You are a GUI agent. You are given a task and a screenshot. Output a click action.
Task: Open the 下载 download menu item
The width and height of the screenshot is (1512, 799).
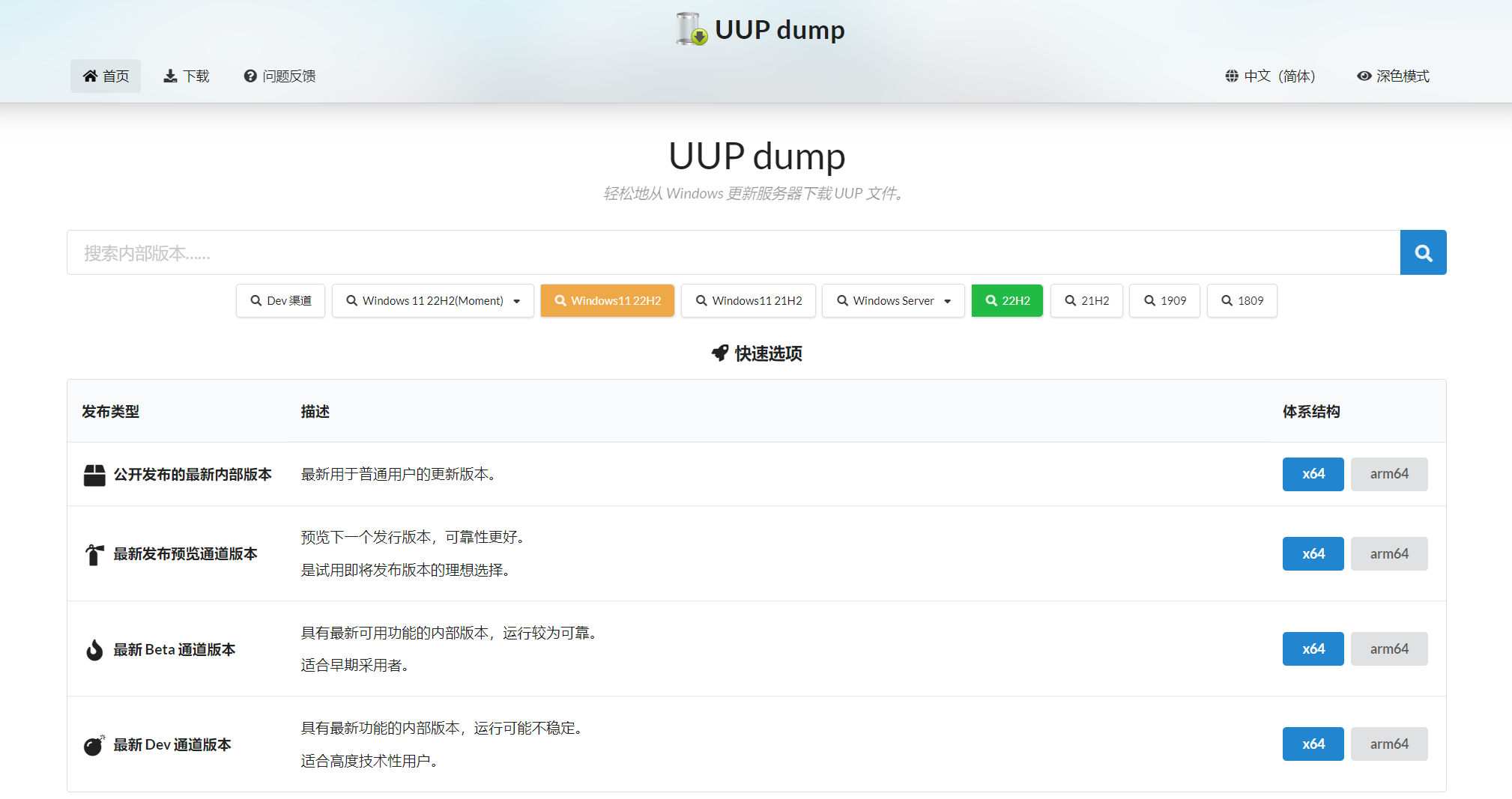pos(187,76)
